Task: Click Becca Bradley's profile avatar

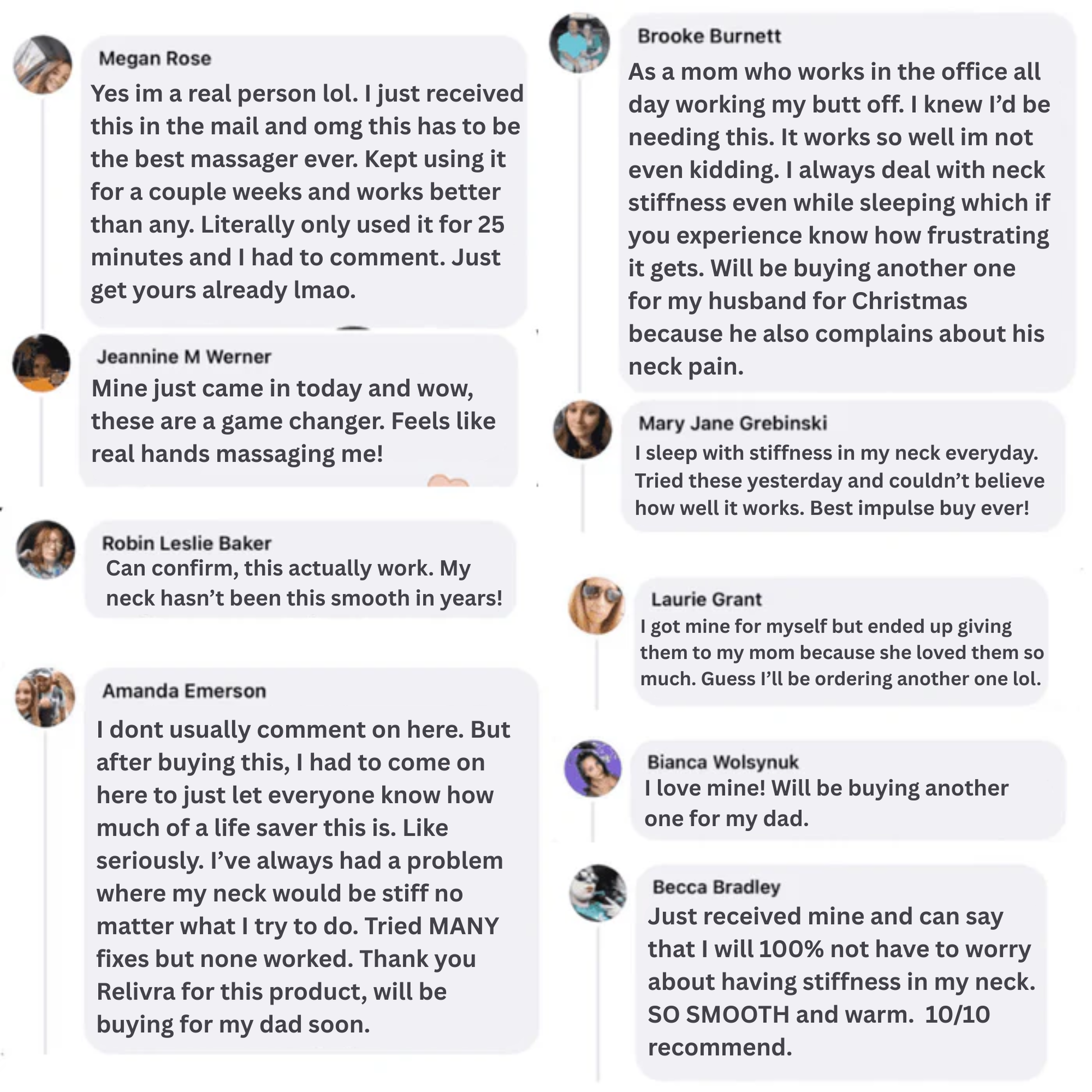Action: coord(598,893)
